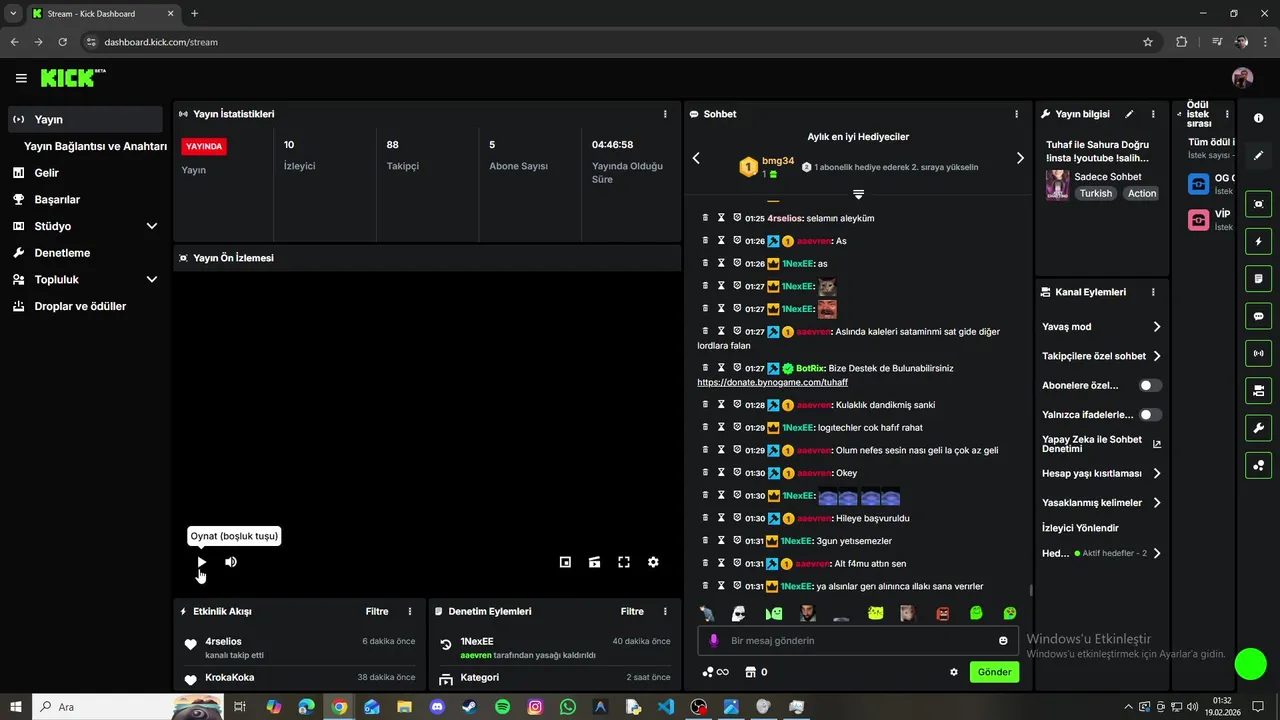Screen dimensions: 1280x720
Task: Open the channel points icon below chat
Action: point(715,672)
